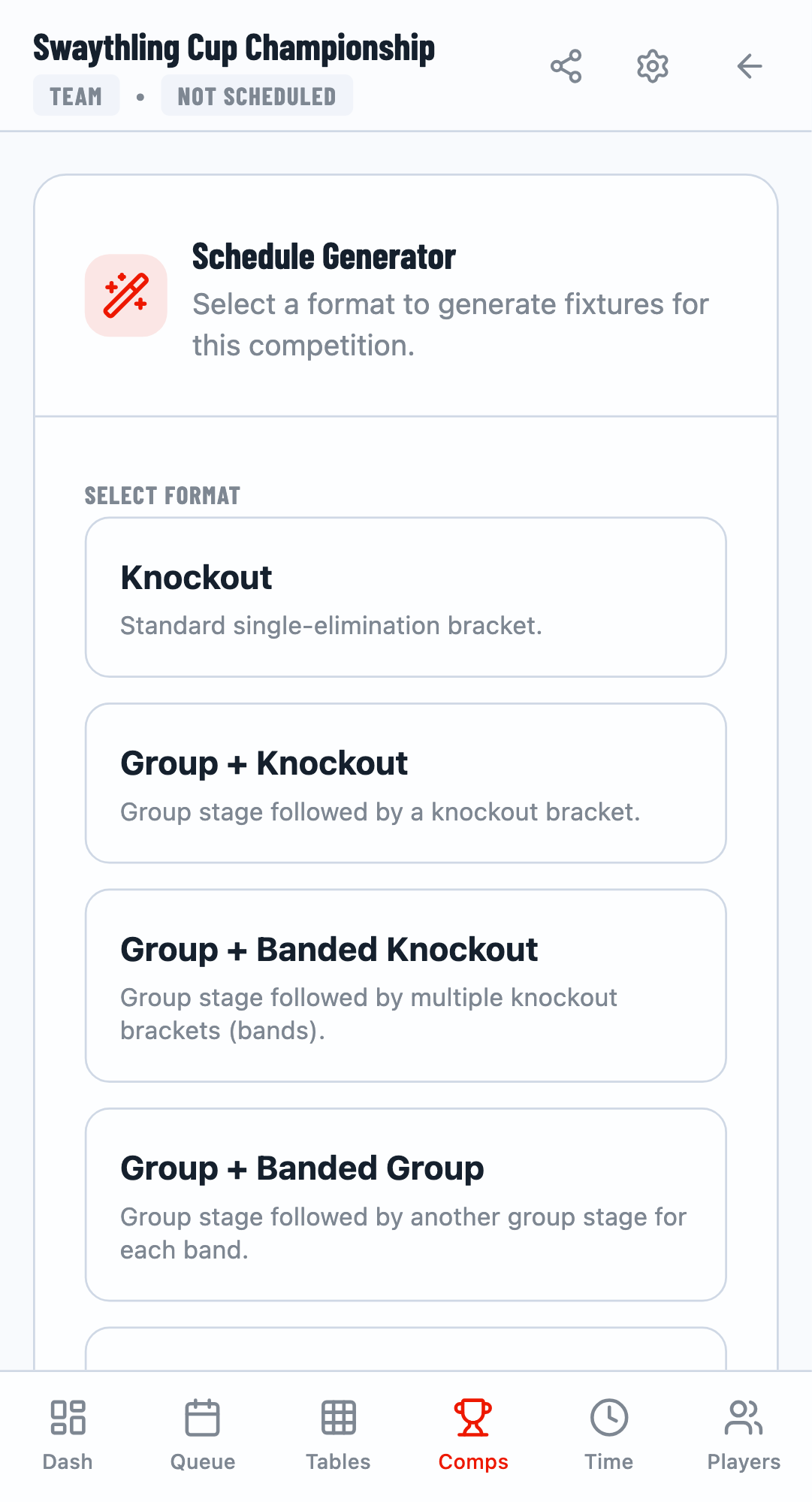This screenshot has width=812, height=1502.
Task: Switch to the Comps tab
Action: coord(472,1432)
